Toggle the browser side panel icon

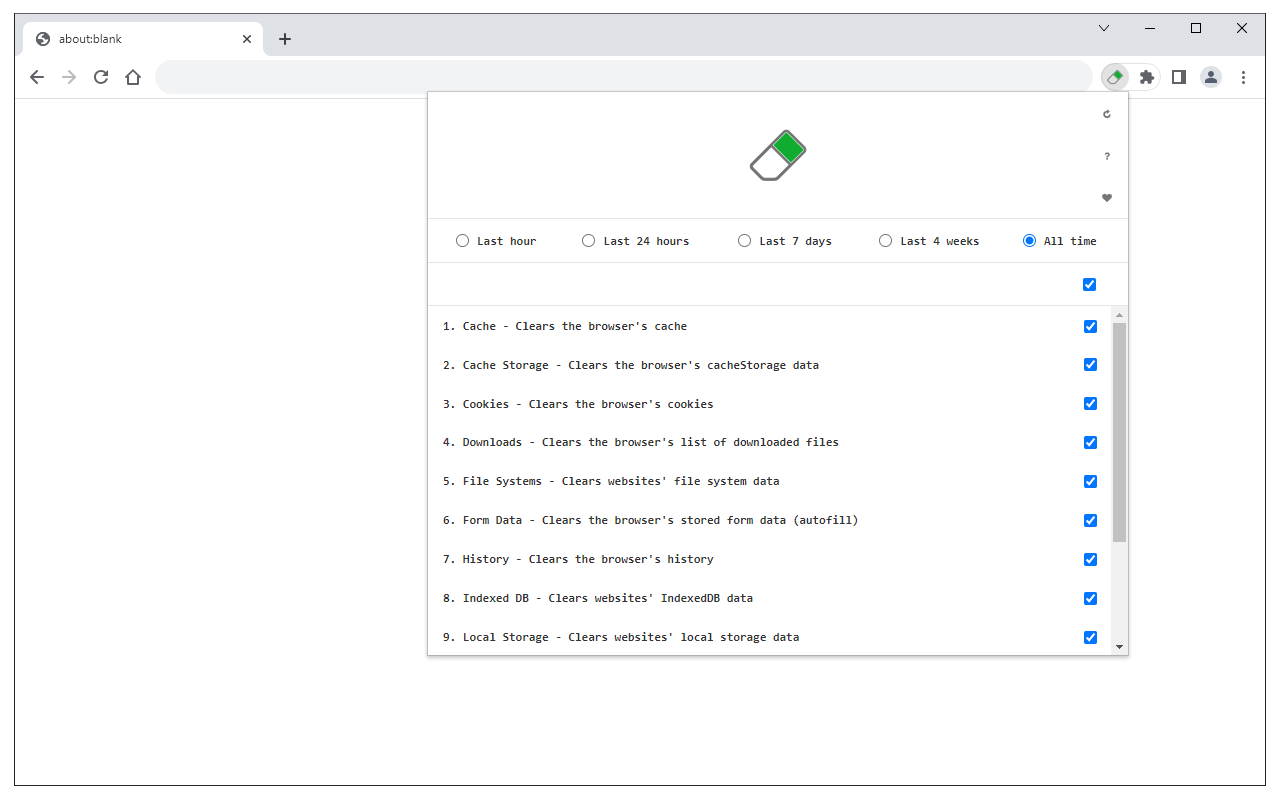1179,77
